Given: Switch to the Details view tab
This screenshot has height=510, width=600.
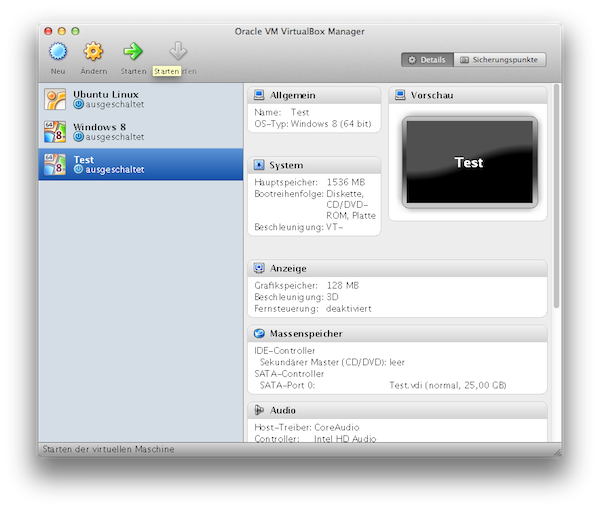Looking at the screenshot, I should click(x=427, y=60).
